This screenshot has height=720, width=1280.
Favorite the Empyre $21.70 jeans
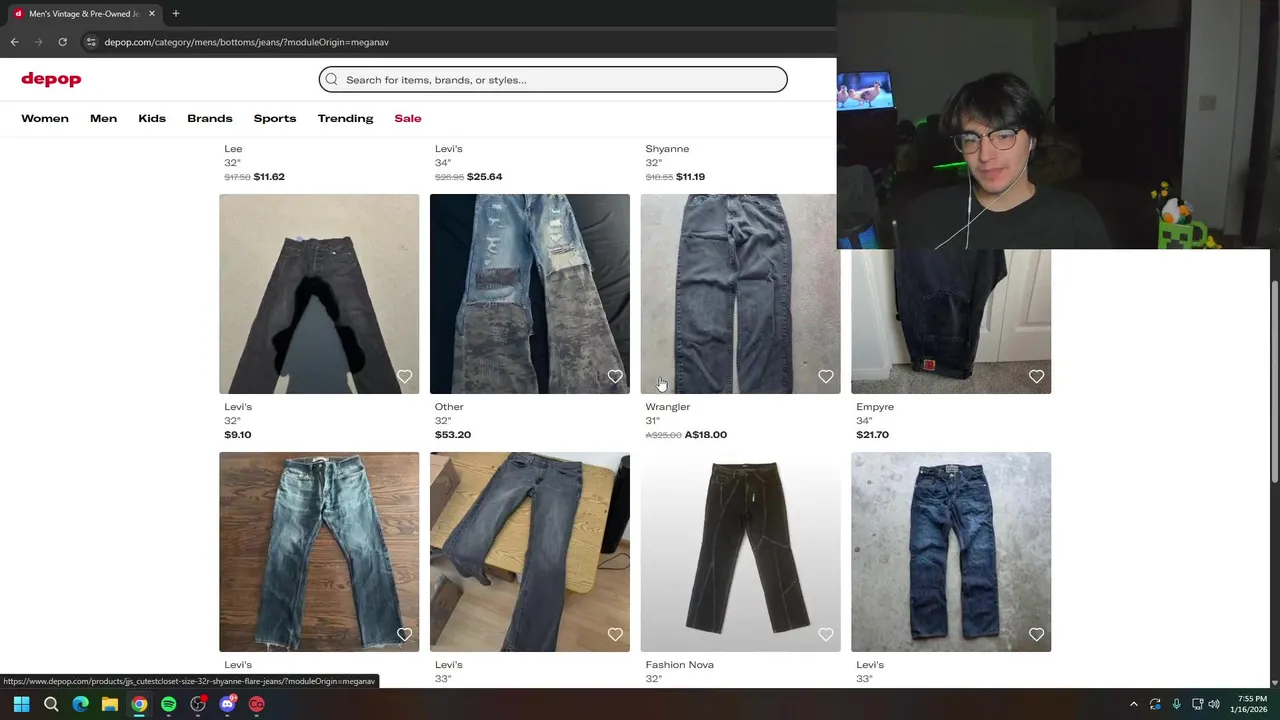click(x=1036, y=377)
